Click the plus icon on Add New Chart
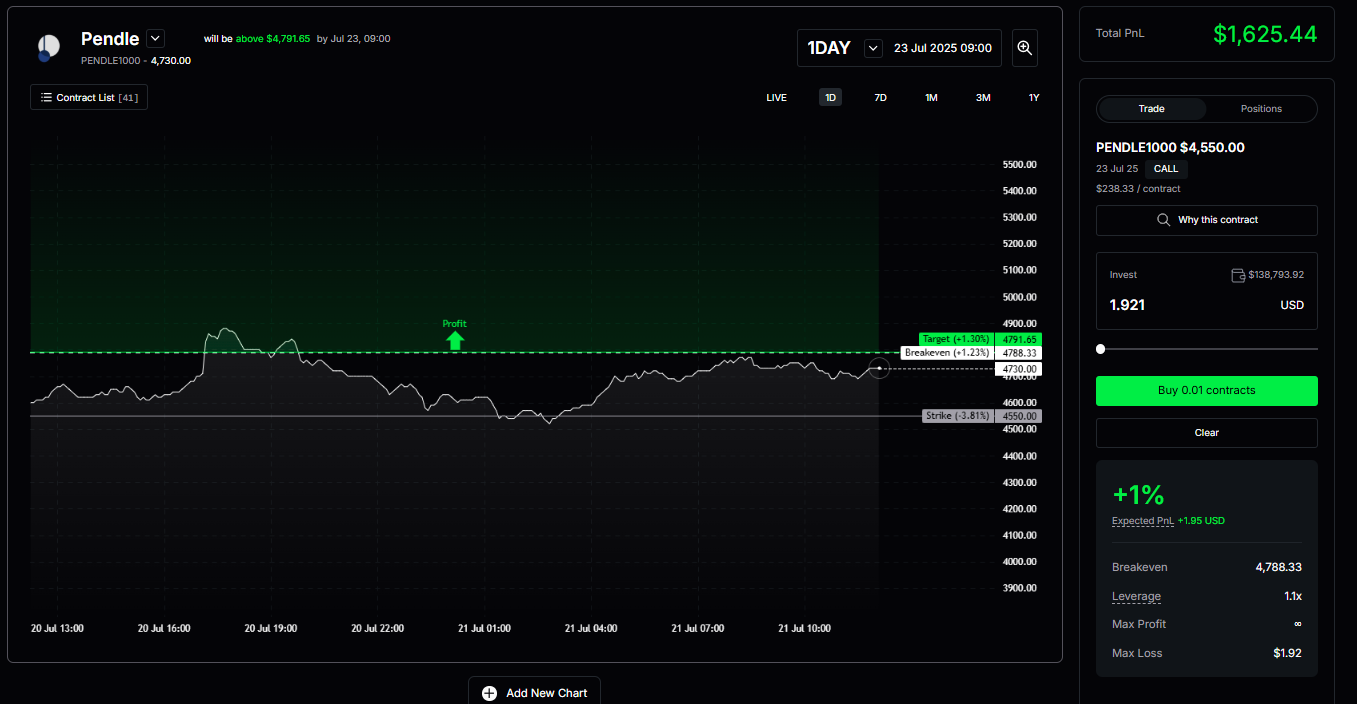 coord(488,694)
